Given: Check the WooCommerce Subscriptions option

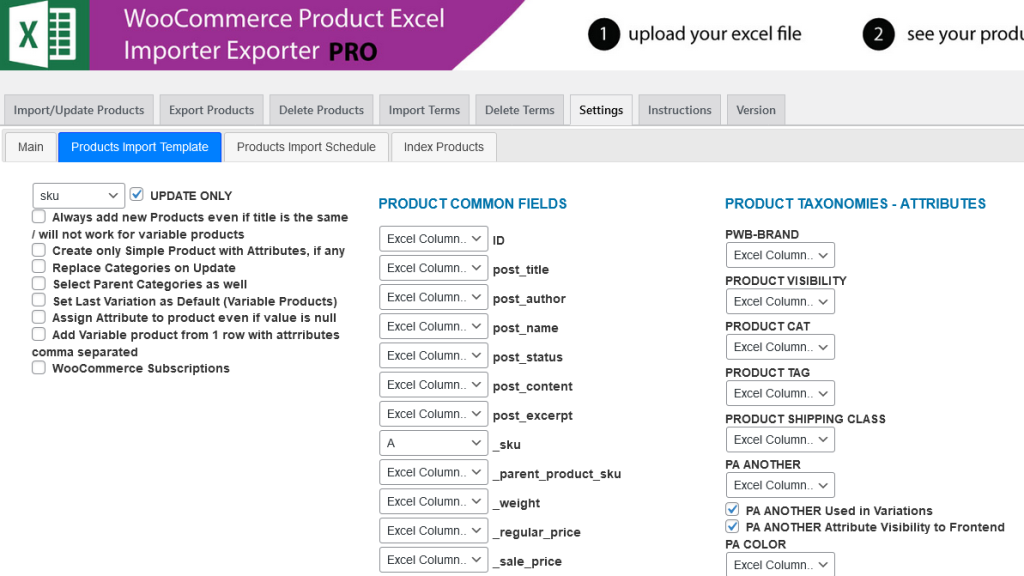Looking at the screenshot, I should coord(39,368).
